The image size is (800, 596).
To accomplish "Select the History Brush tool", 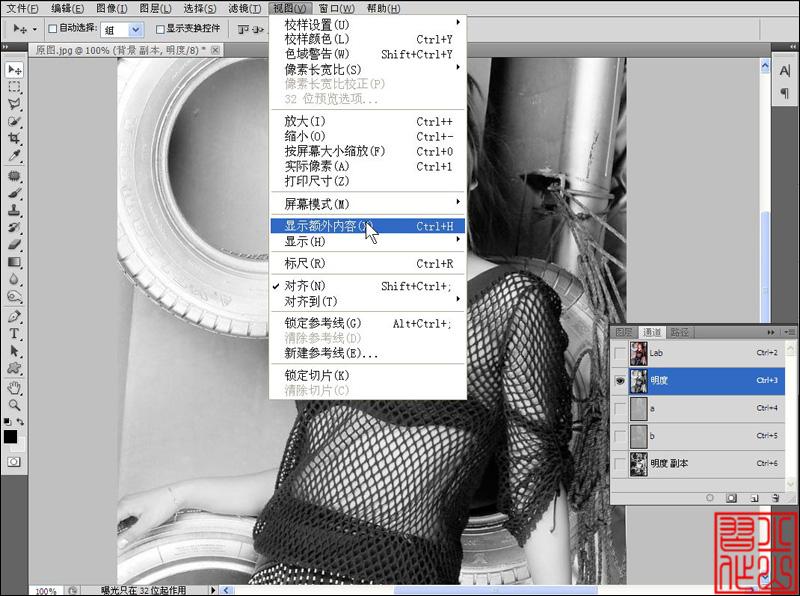I will pos(14,228).
